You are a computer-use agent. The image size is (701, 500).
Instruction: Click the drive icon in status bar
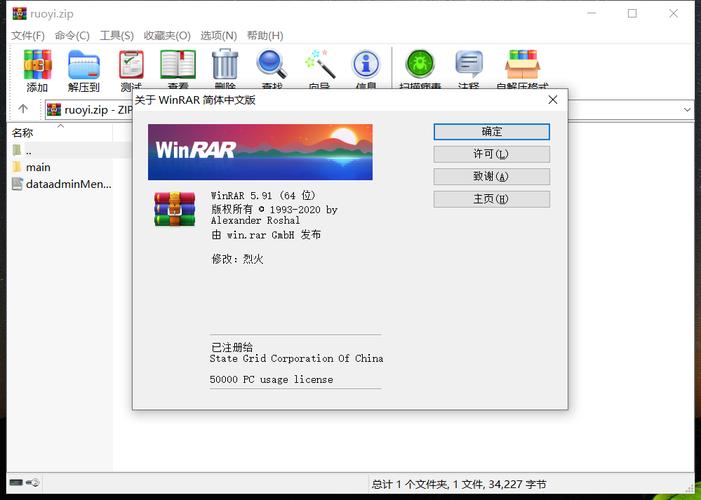(x=16, y=483)
